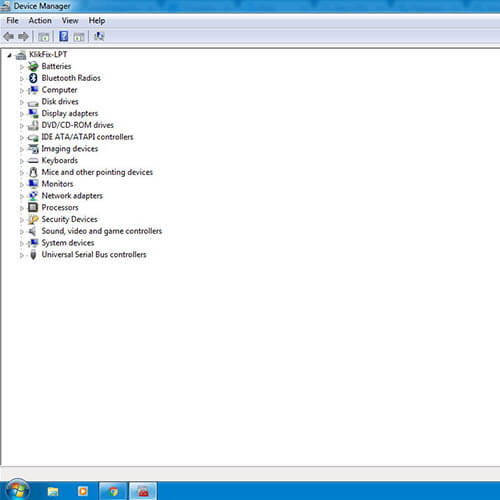Screen dimensions: 500x500
Task: Open the Help menu
Action: point(97,21)
